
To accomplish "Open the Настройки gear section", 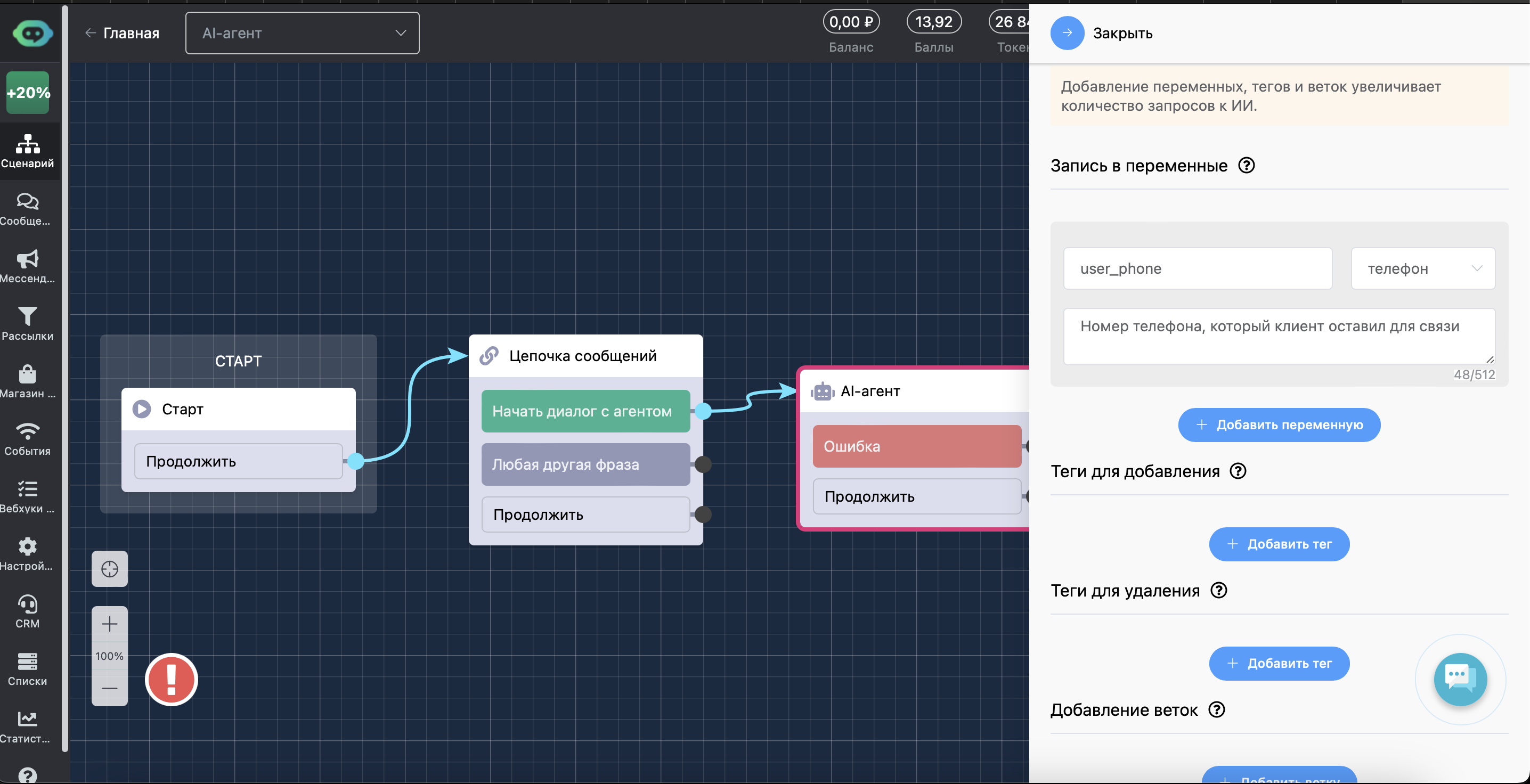I will click(27, 555).
